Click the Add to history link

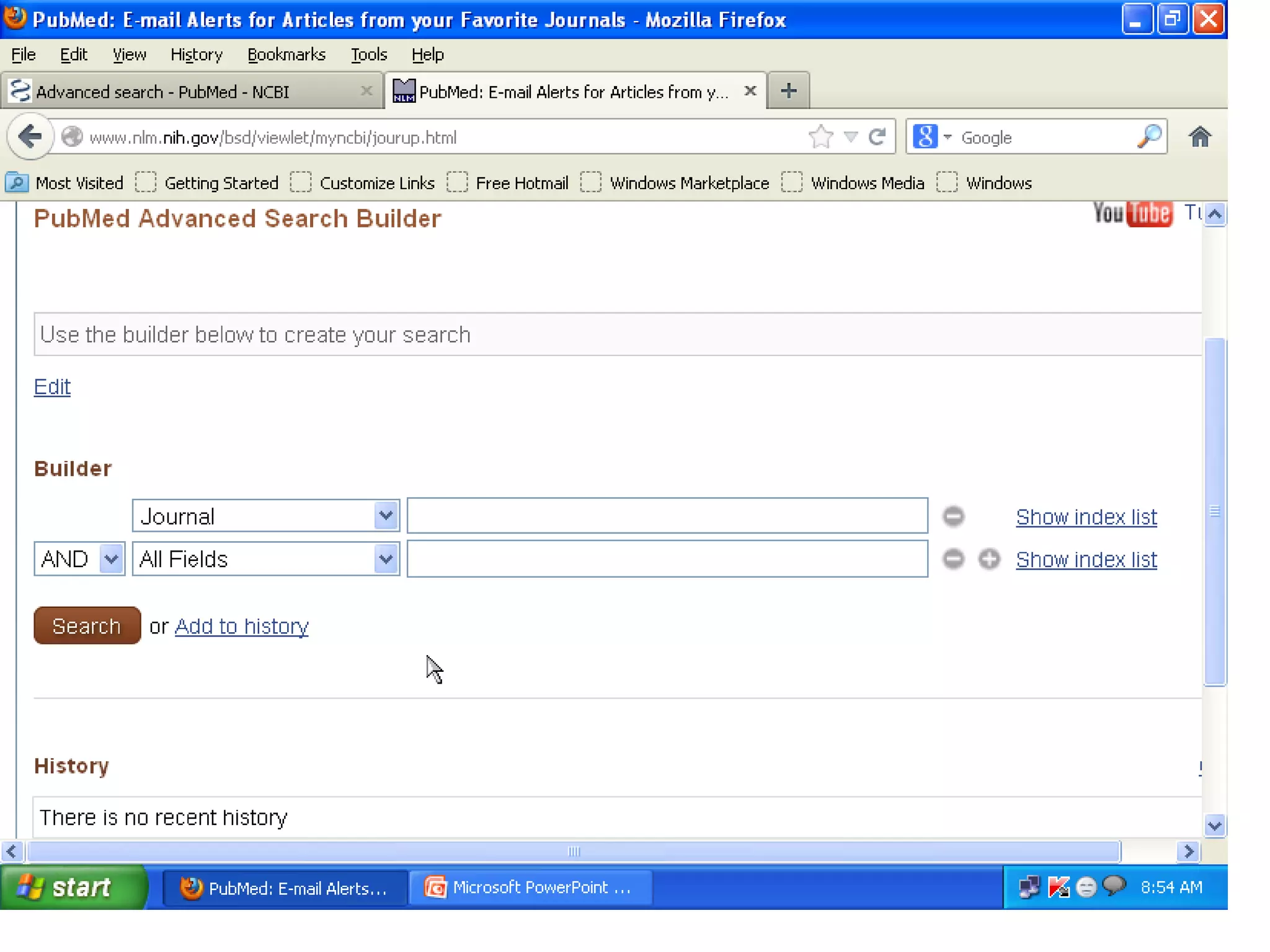click(x=241, y=626)
